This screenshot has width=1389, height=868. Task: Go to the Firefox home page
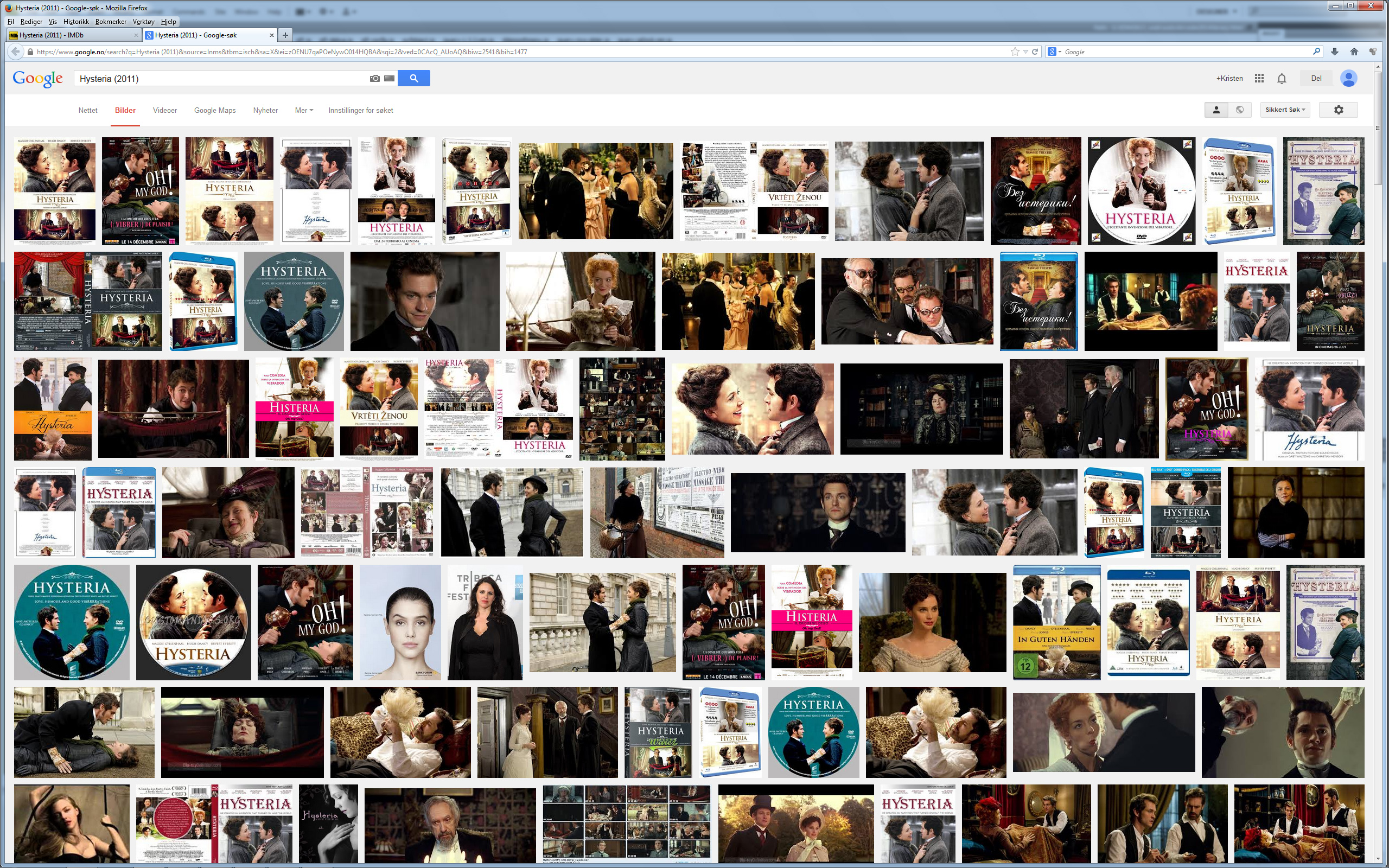point(1354,52)
